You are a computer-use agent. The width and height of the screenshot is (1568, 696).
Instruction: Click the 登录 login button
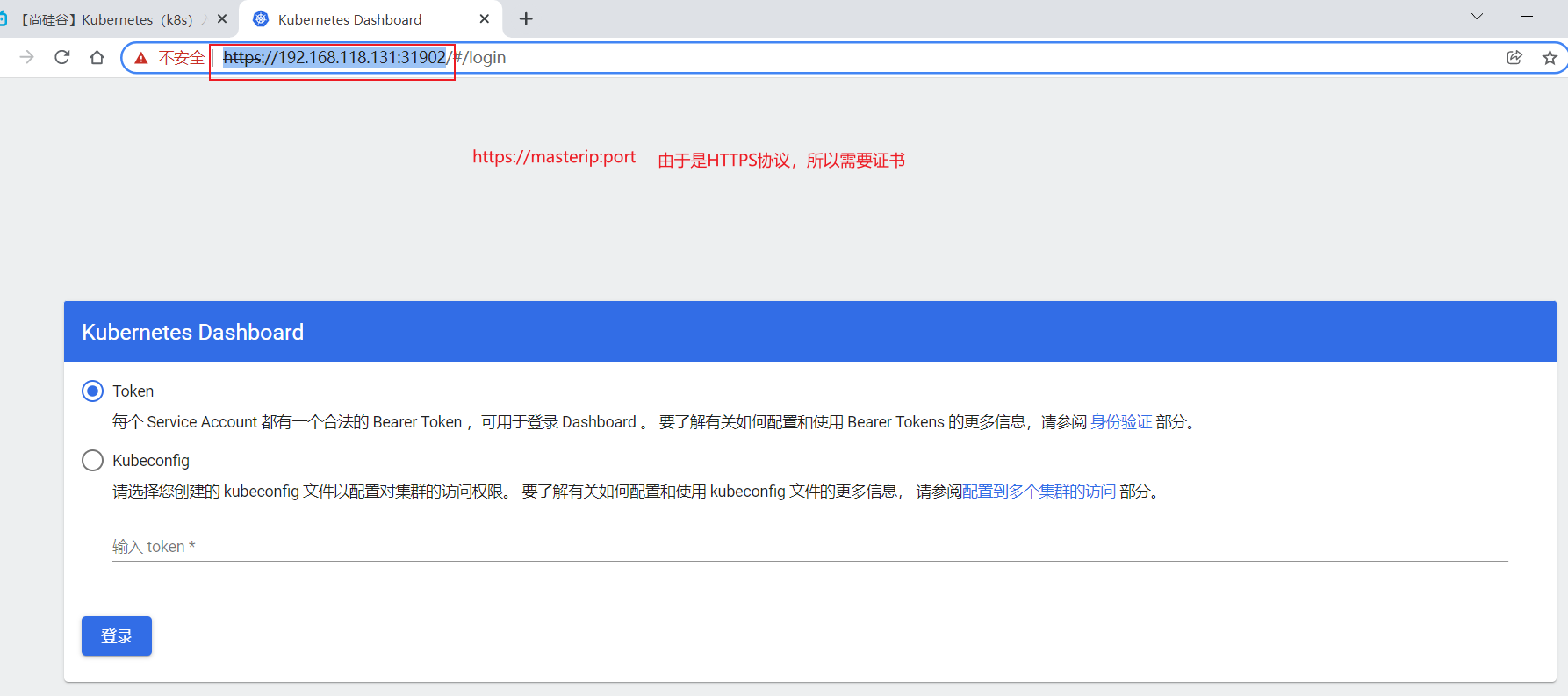tap(117, 635)
